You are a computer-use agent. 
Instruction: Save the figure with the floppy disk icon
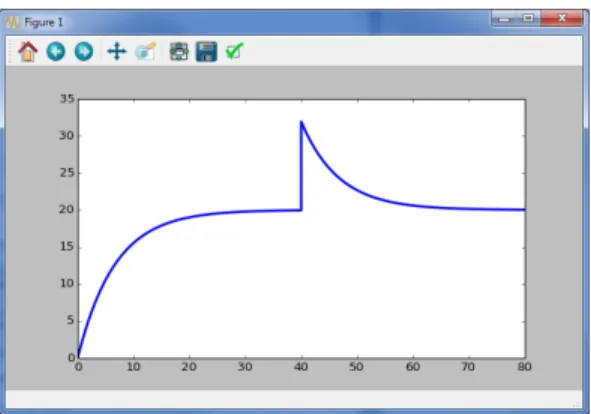coord(207,52)
